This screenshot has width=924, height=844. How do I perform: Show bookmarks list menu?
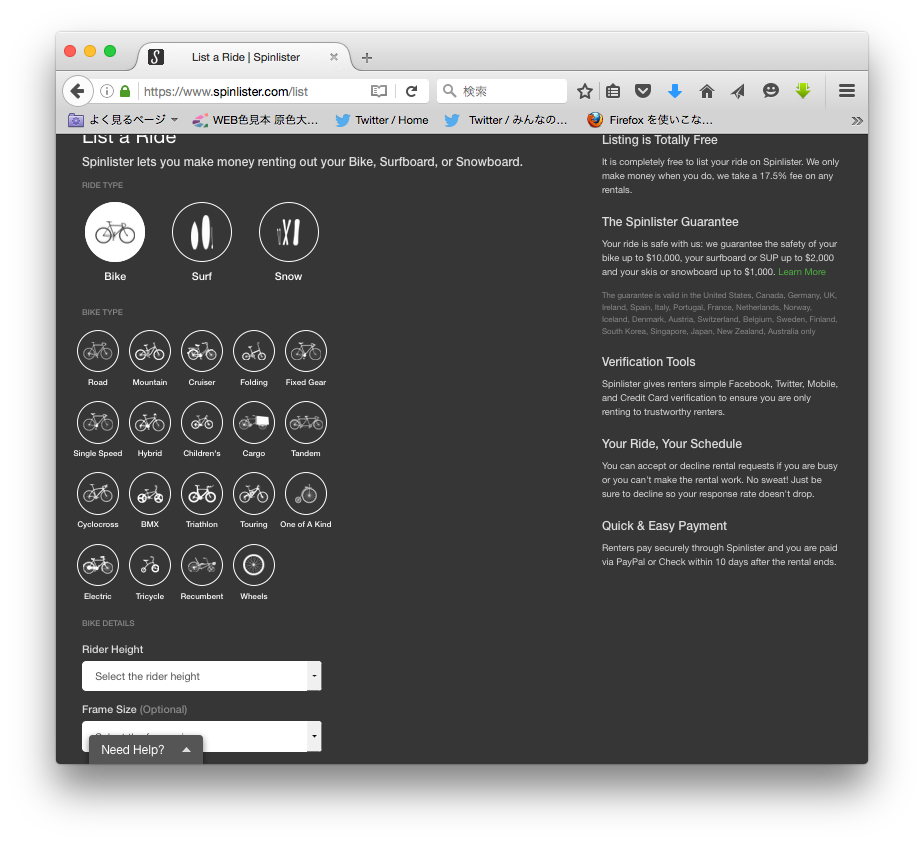point(613,91)
